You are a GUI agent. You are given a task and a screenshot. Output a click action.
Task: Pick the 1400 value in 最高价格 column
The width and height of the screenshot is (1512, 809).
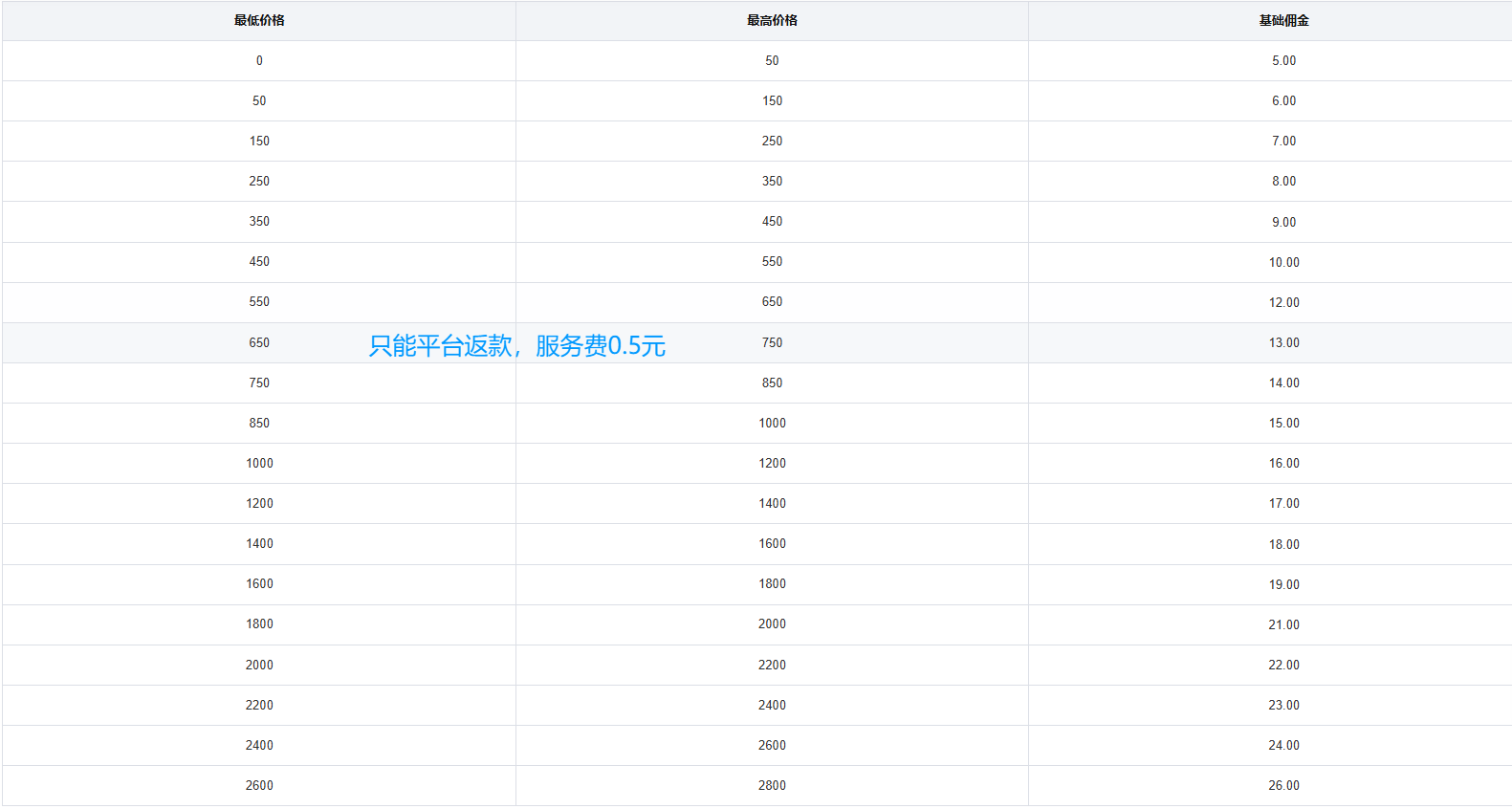coord(772,504)
